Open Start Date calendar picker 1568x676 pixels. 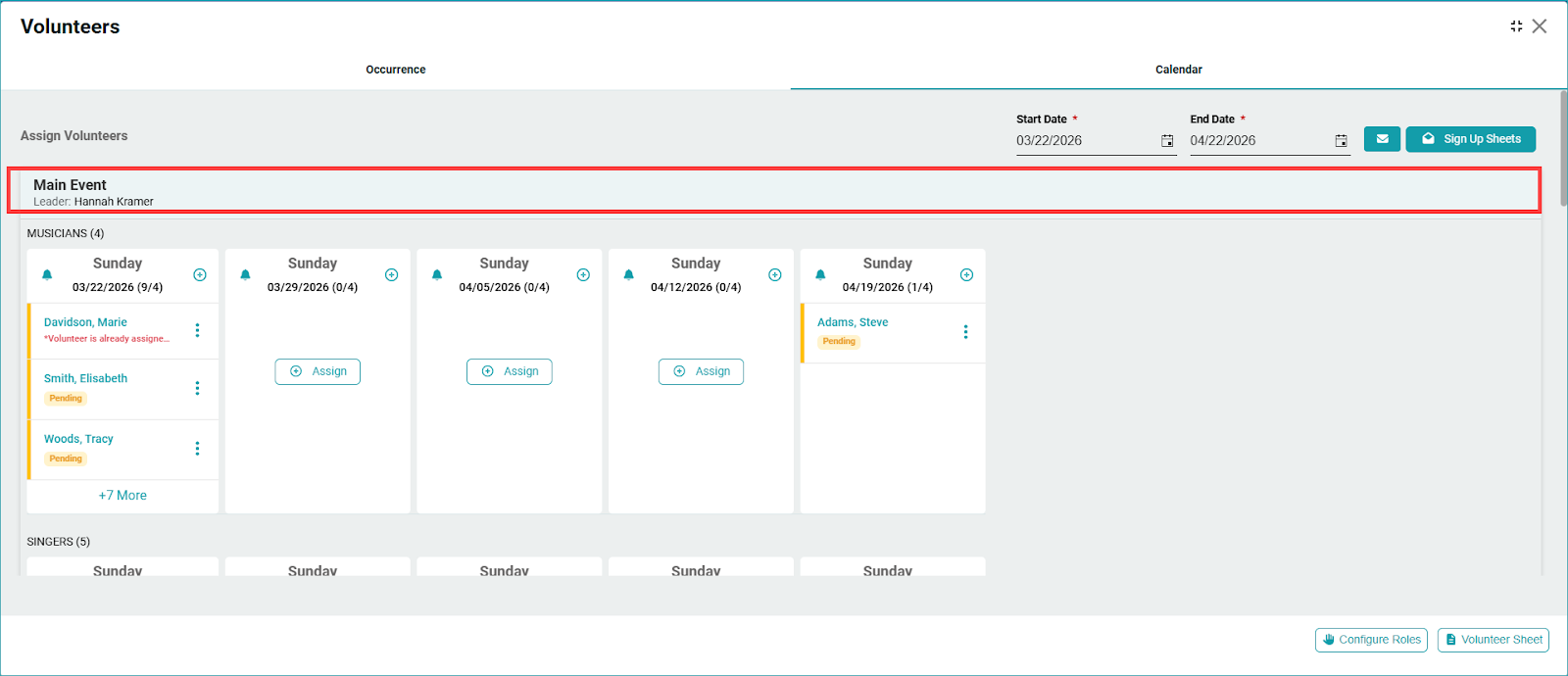1167,141
